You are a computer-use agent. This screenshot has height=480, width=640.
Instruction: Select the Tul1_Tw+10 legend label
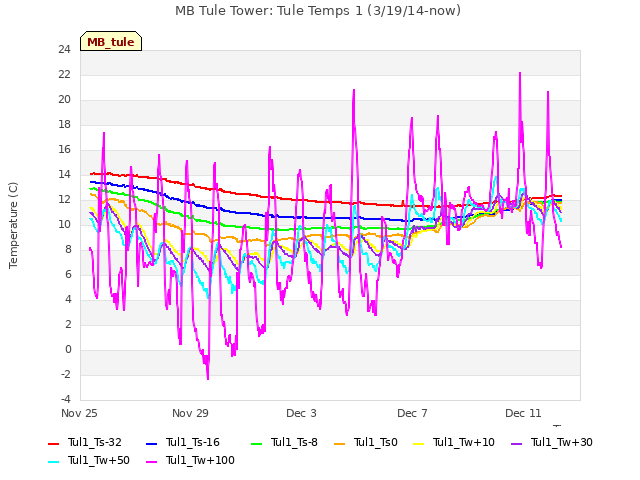pos(464,442)
